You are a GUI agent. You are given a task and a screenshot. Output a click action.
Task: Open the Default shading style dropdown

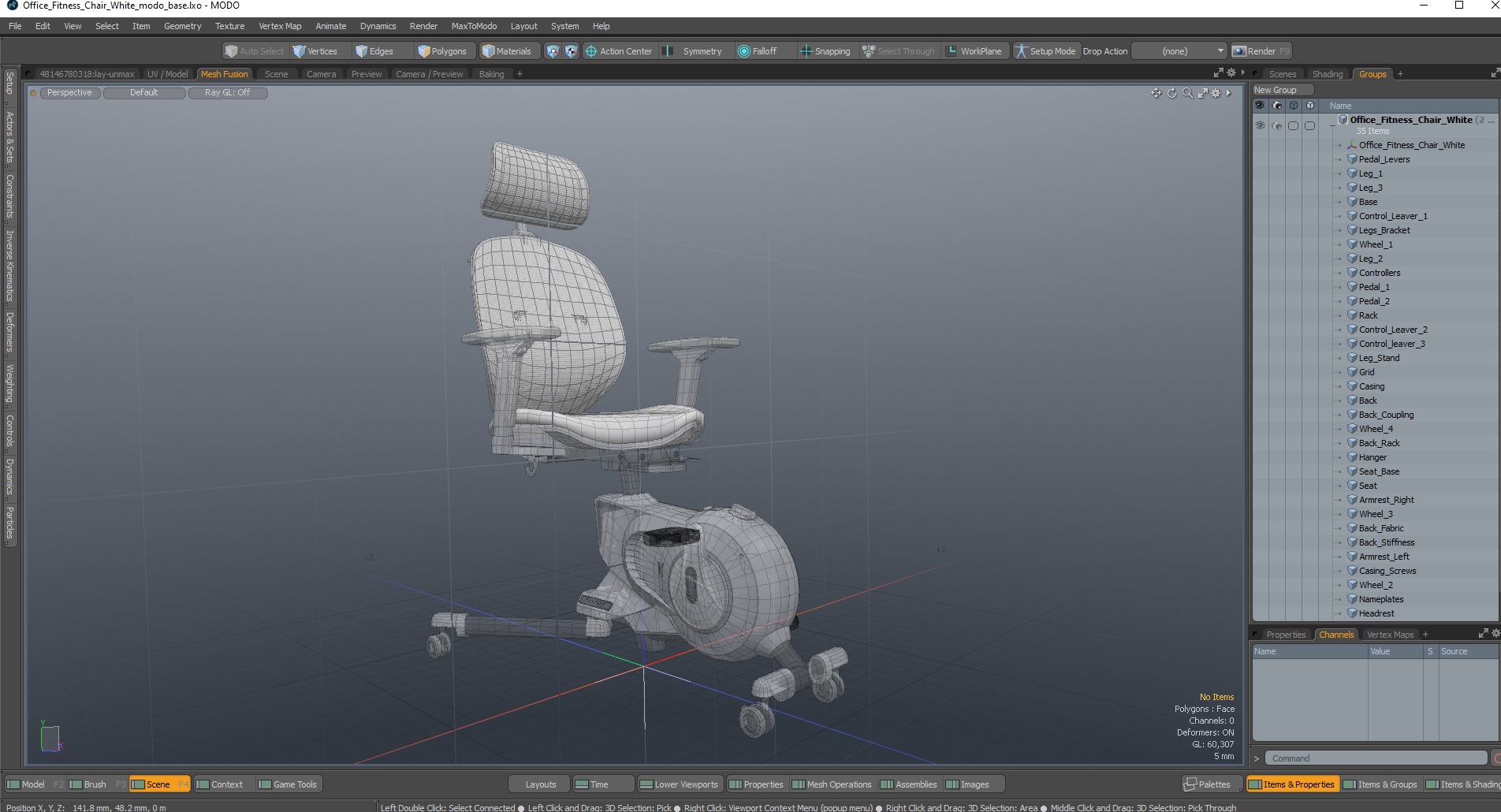pos(144,93)
